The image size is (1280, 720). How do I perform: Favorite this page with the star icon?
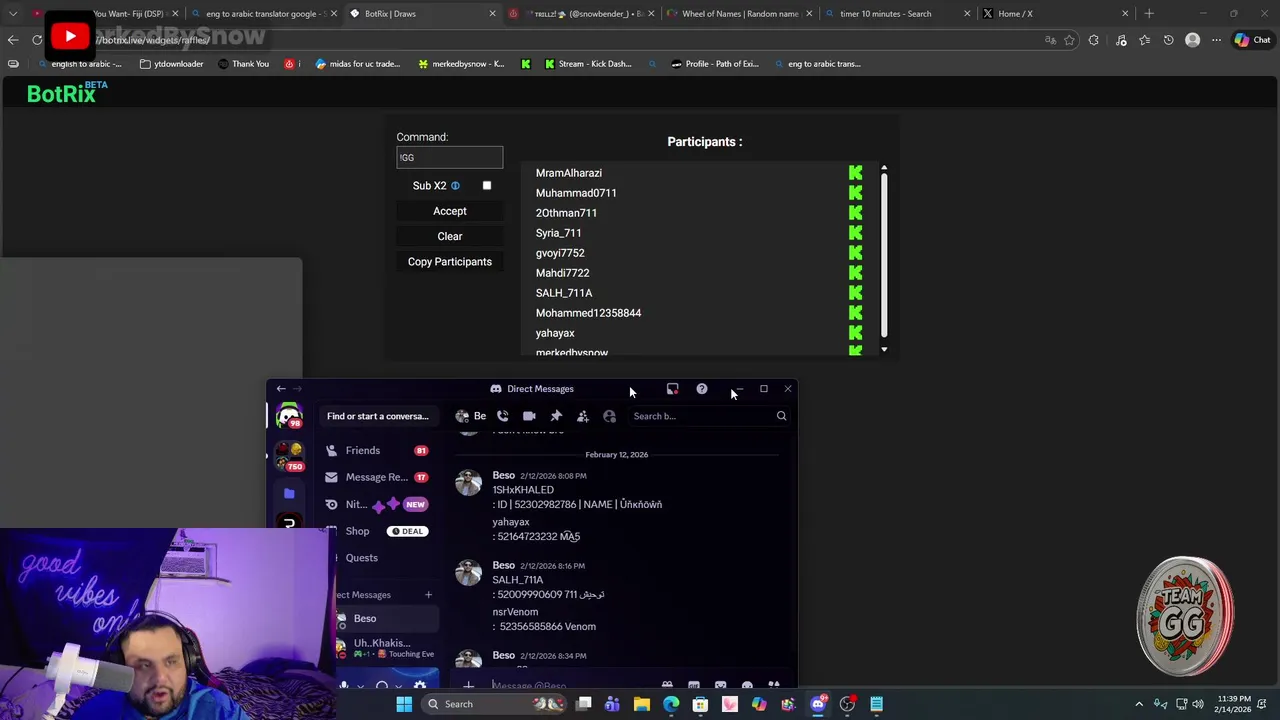[1069, 40]
